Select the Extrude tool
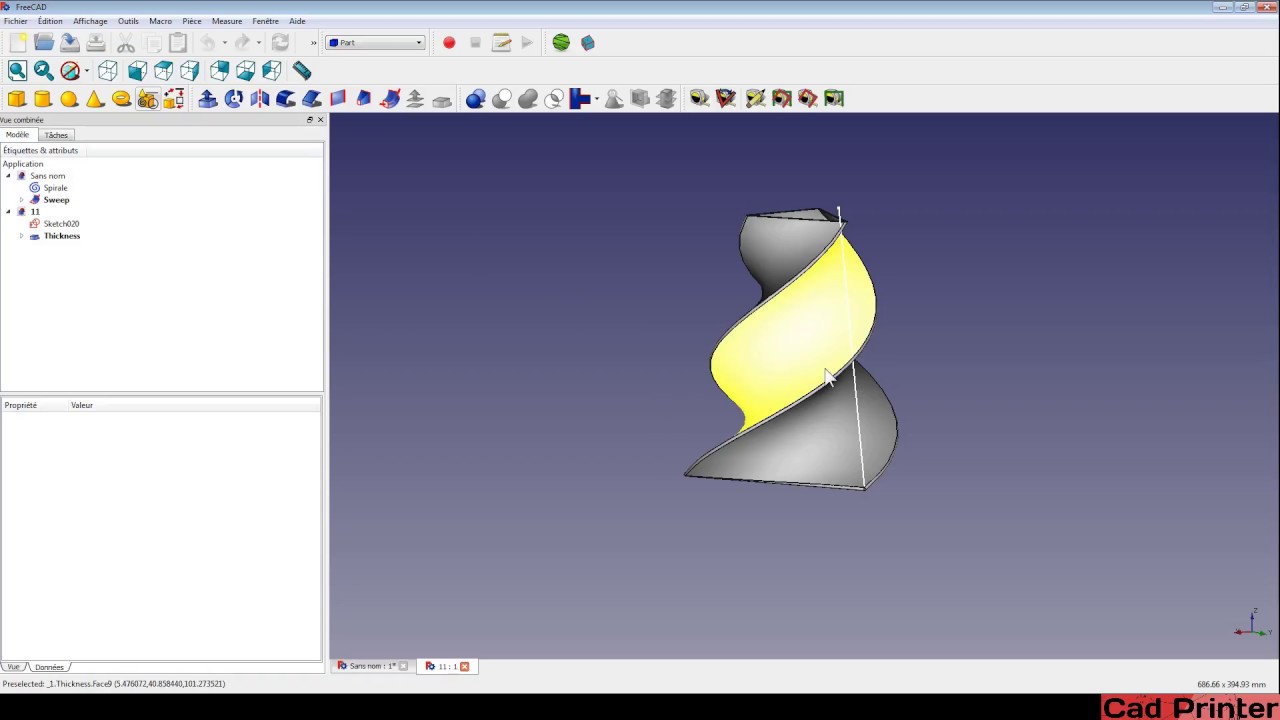The height and width of the screenshot is (720, 1280). point(208,98)
